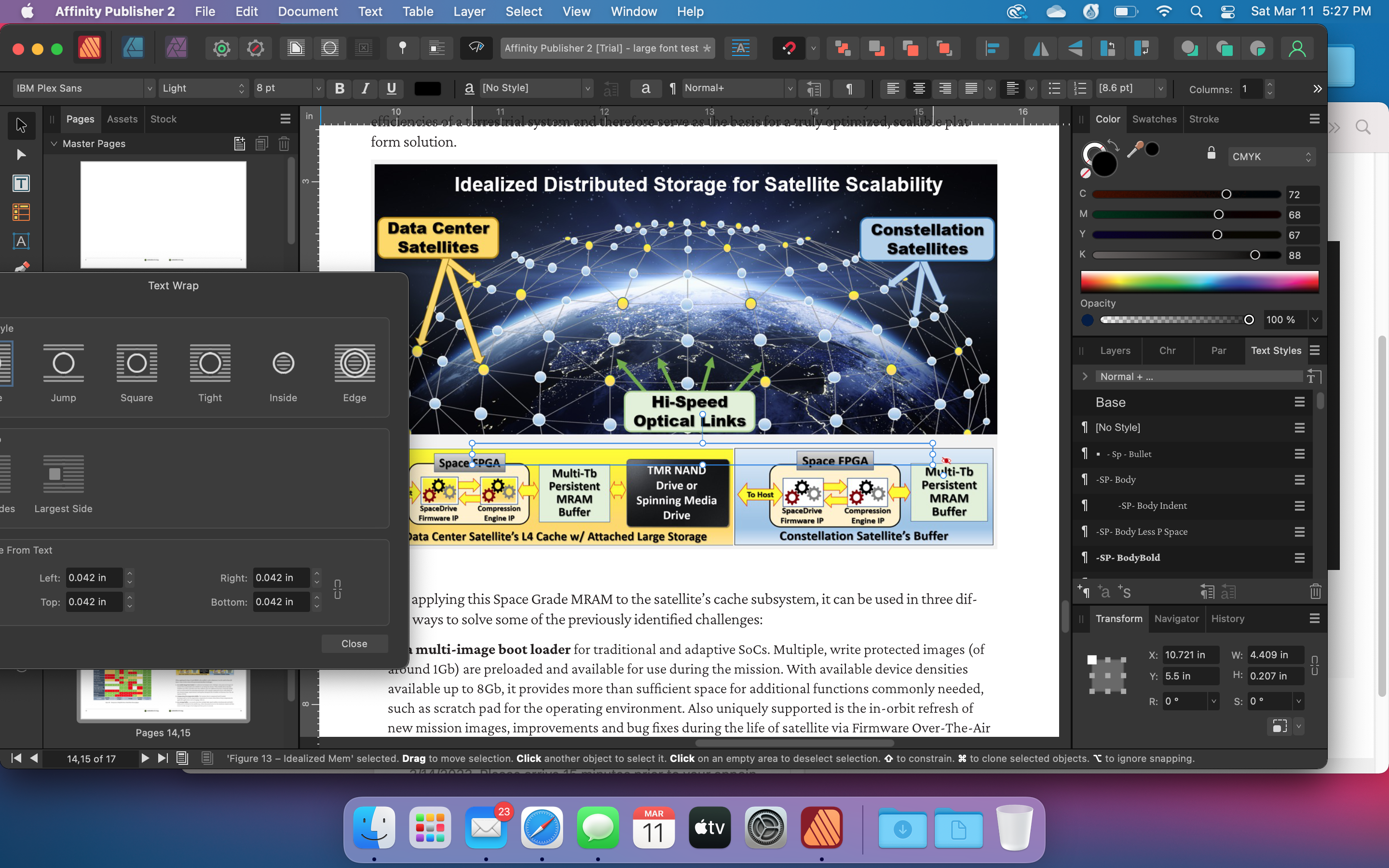
Task: Click the Flip Vertical toolbar icon
Action: click(x=1075, y=49)
